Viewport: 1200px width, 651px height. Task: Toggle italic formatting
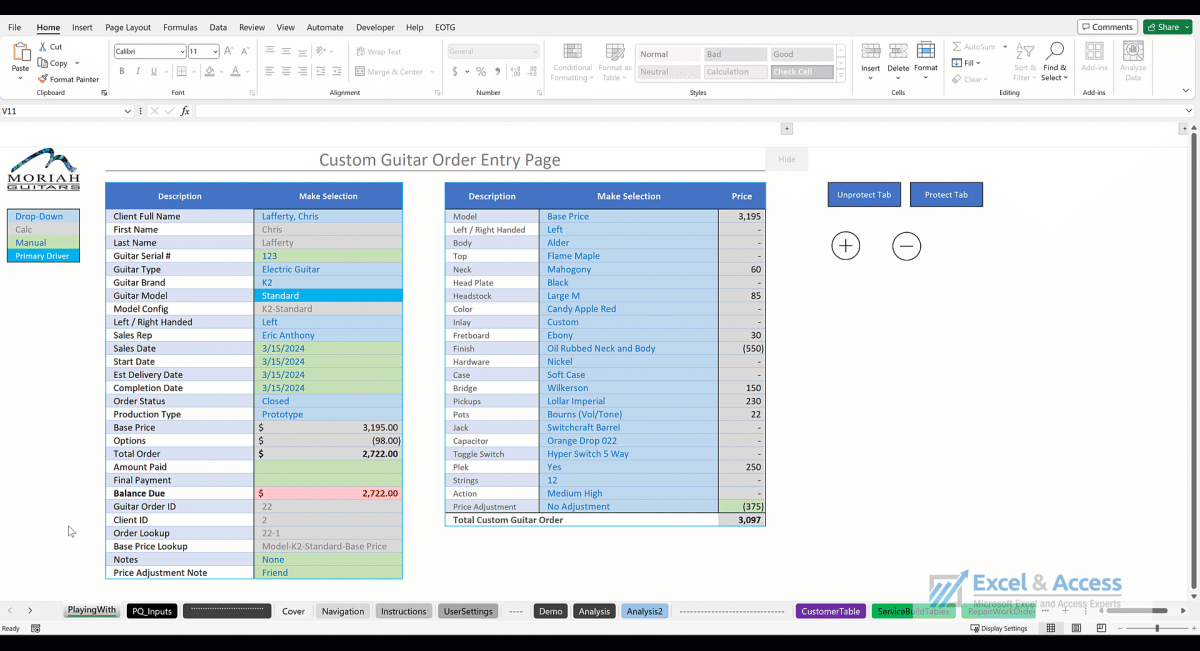pos(136,71)
